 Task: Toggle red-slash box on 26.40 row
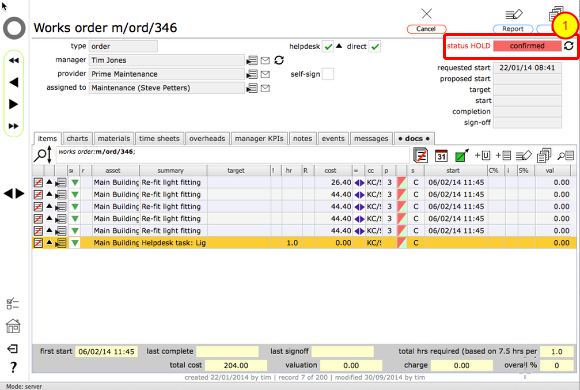(x=38, y=182)
